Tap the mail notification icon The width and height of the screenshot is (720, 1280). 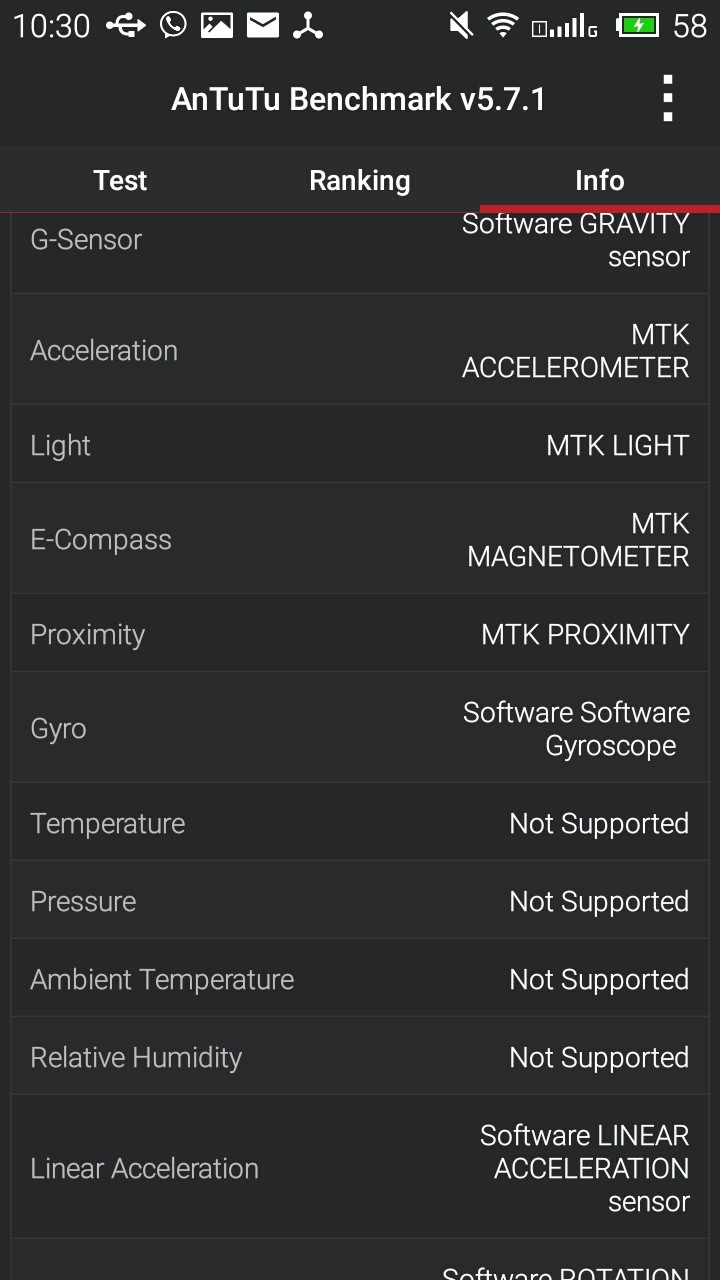(x=263, y=25)
